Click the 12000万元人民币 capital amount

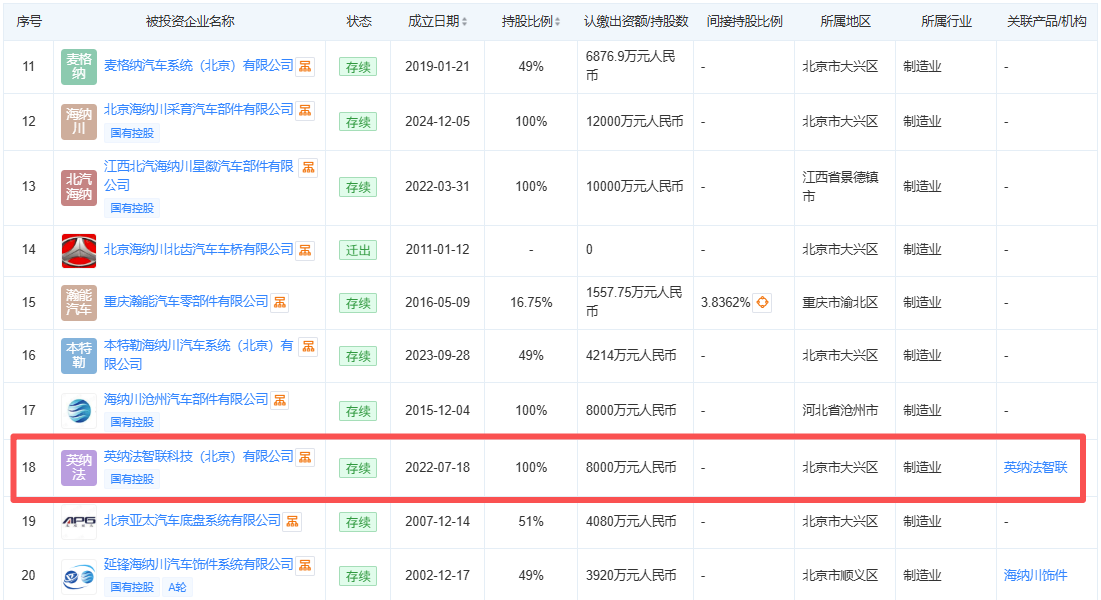pyautogui.click(x=635, y=122)
